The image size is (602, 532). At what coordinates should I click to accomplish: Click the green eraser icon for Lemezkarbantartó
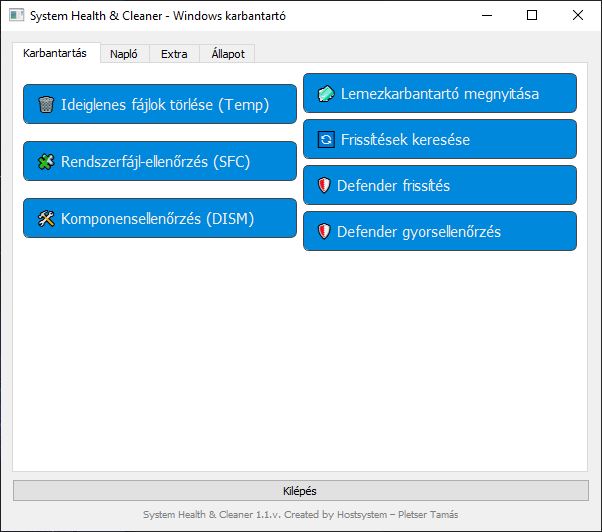[x=326, y=94]
